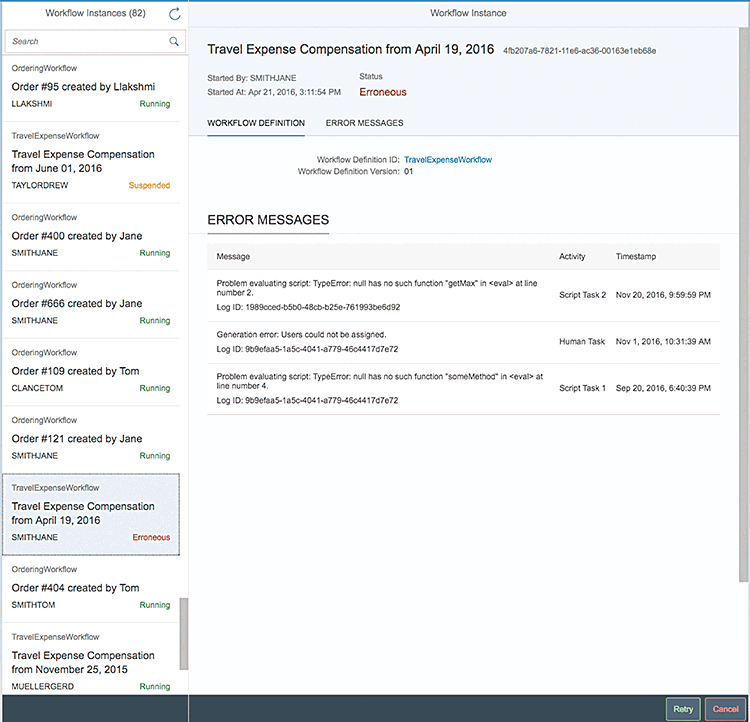The image size is (750, 722).
Task: Select Order #109 created by Tom
Action: pyautogui.click(x=91, y=371)
